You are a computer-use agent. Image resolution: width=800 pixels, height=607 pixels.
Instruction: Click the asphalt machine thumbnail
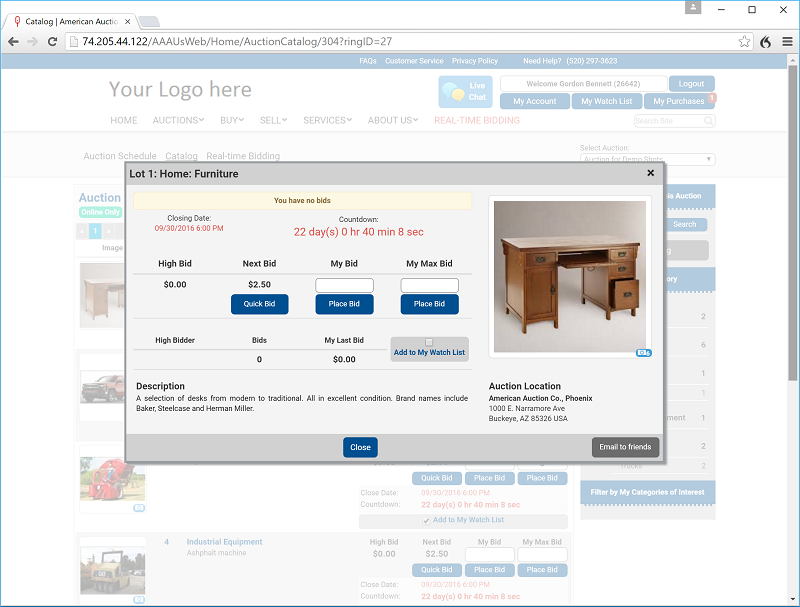click(x=113, y=570)
